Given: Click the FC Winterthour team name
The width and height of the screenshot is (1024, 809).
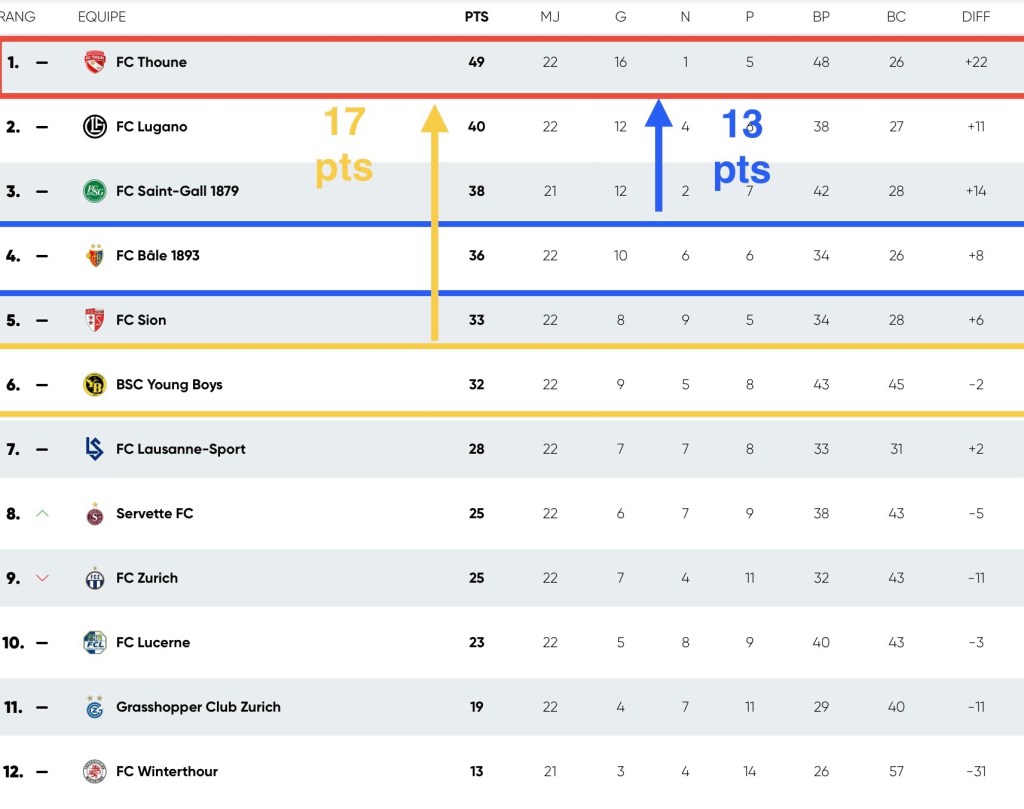Looking at the screenshot, I should point(167,771).
